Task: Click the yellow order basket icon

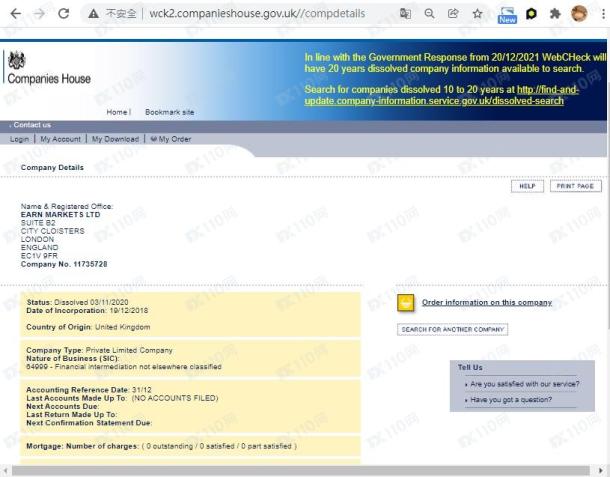Action: [405, 303]
